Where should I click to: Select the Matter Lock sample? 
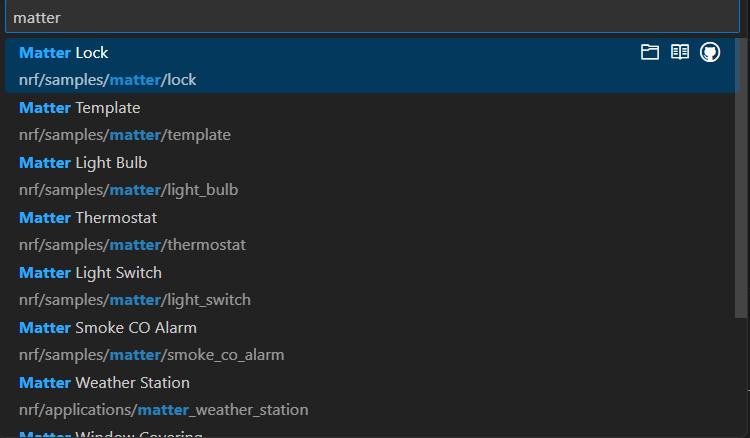(x=64, y=53)
